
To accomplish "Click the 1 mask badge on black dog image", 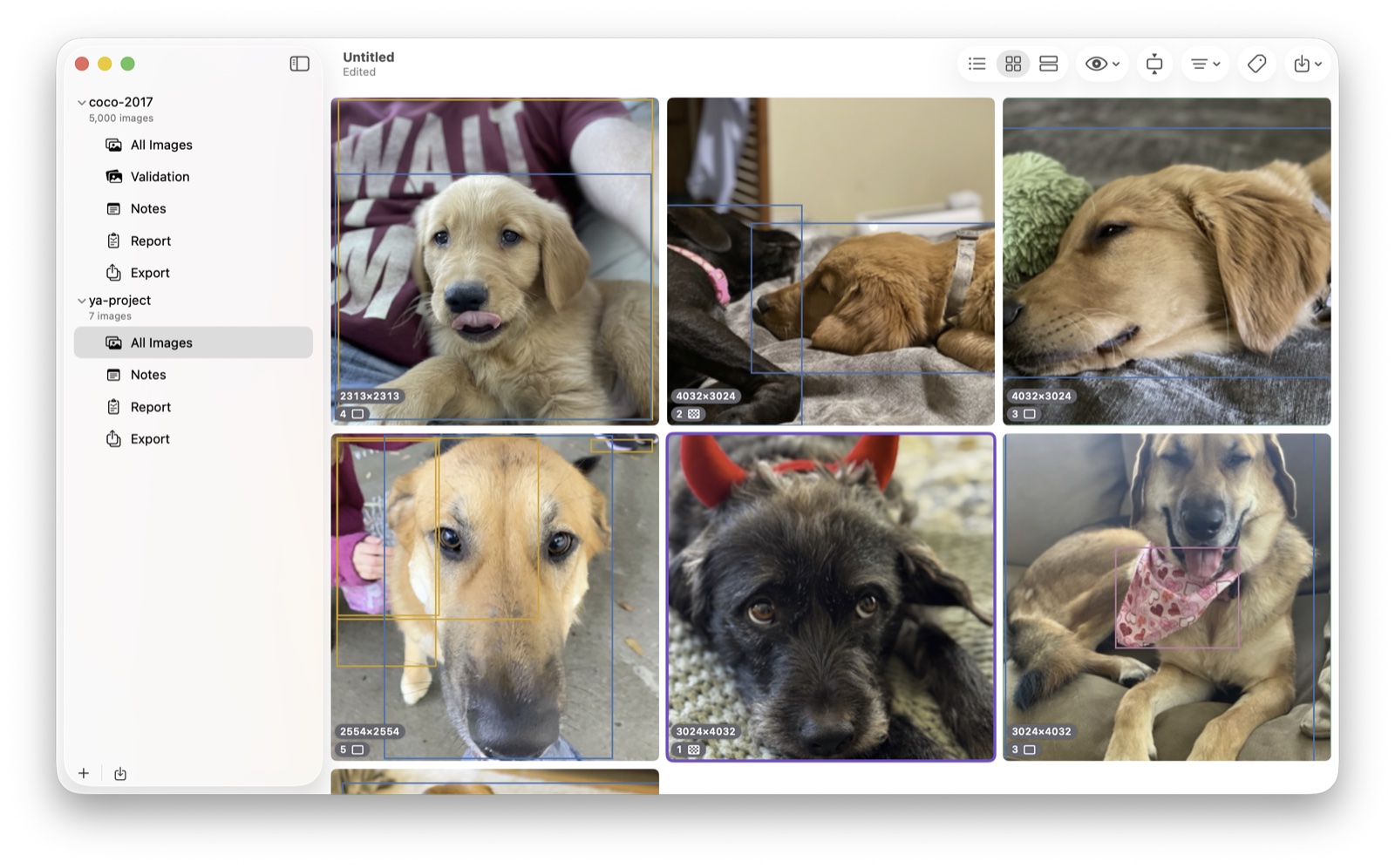I will coord(688,749).
